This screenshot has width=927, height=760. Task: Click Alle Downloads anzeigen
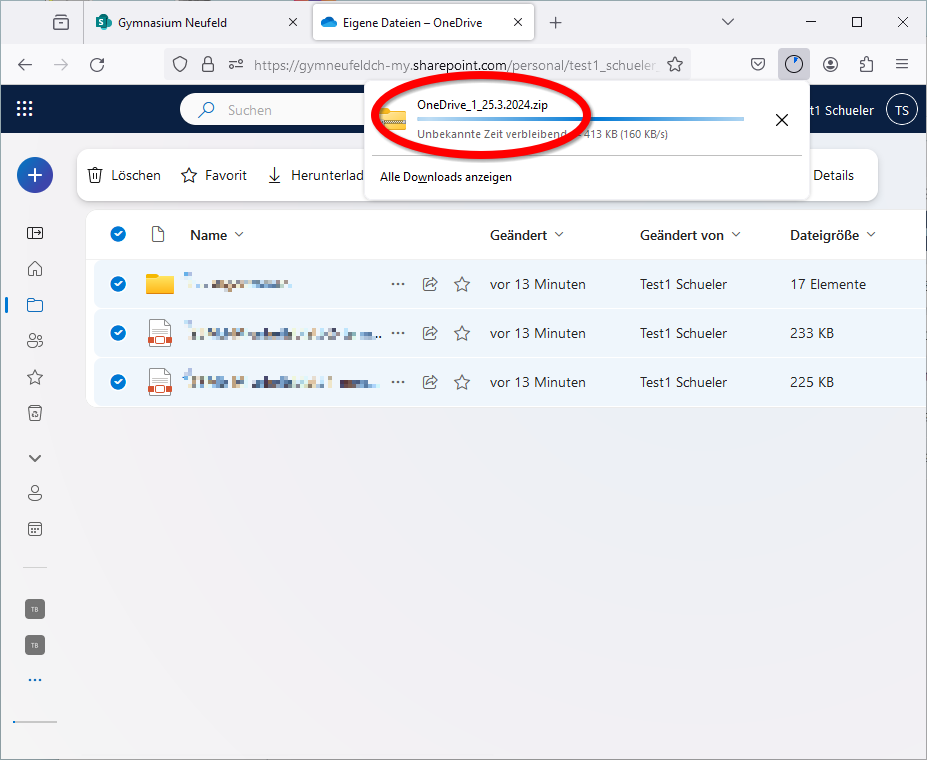[x=446, y=177]
